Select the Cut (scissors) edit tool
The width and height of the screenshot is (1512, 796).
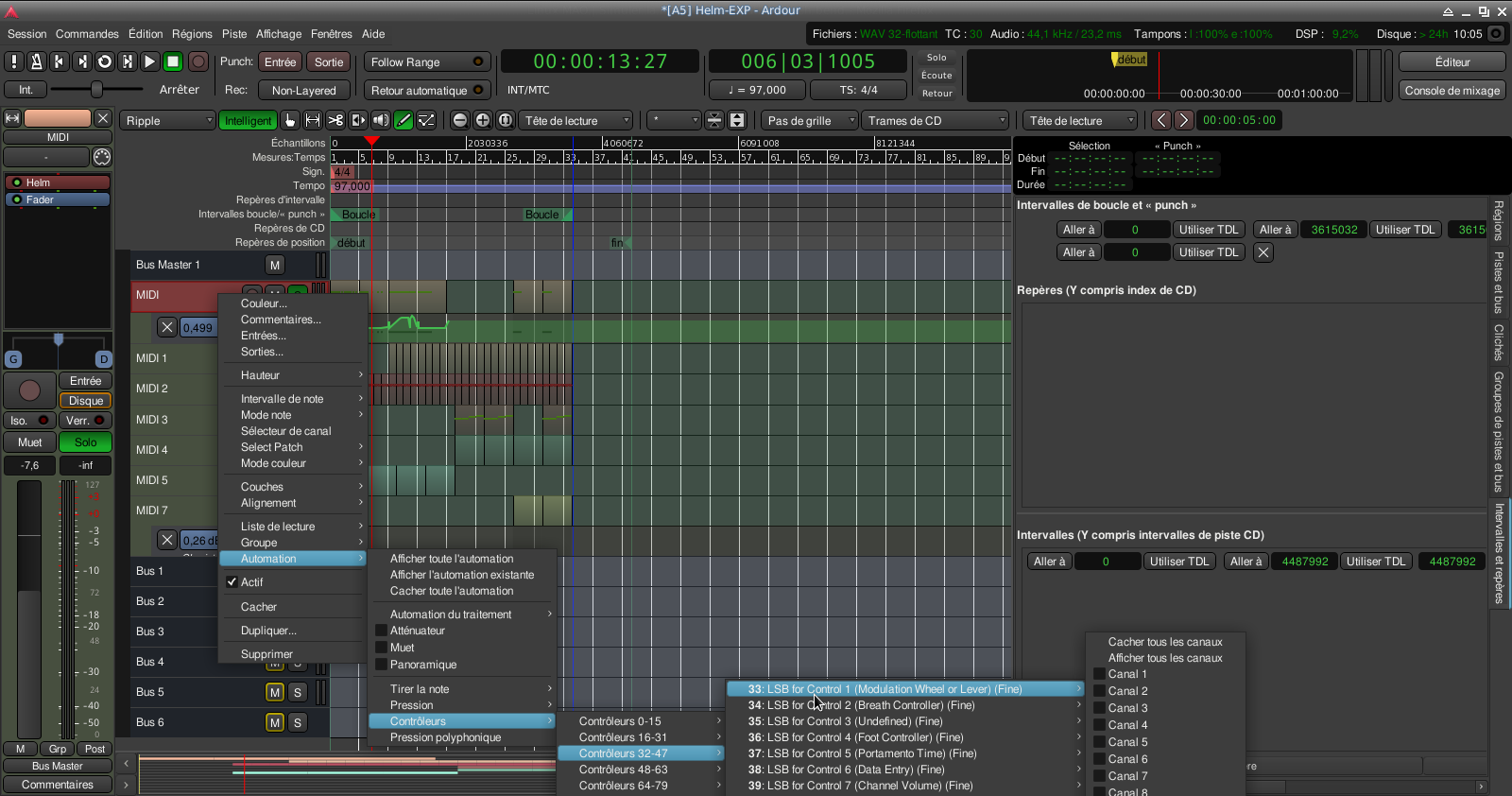click(335, 120)
